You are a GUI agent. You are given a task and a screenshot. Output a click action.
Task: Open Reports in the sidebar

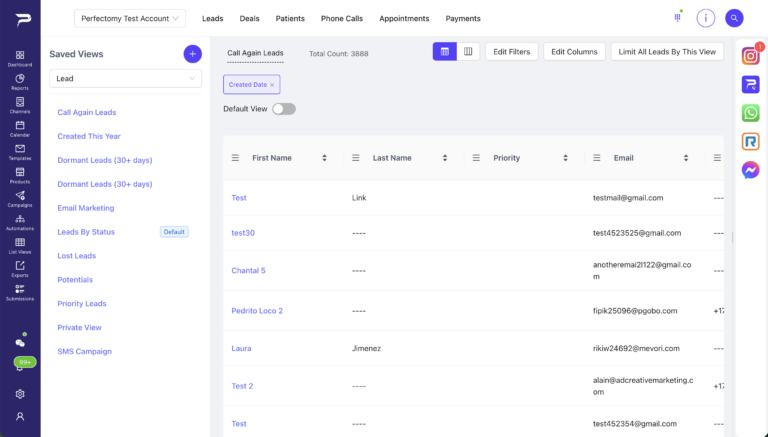pos(20,82)
